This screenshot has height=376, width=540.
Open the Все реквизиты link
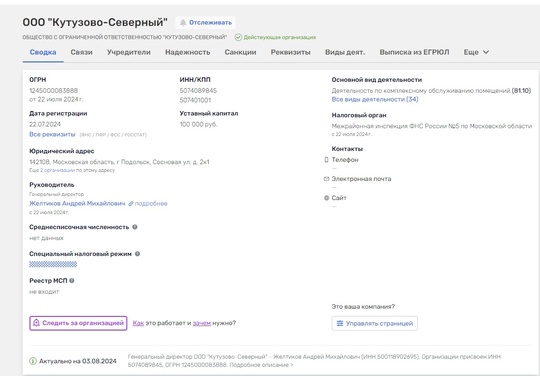52,134
